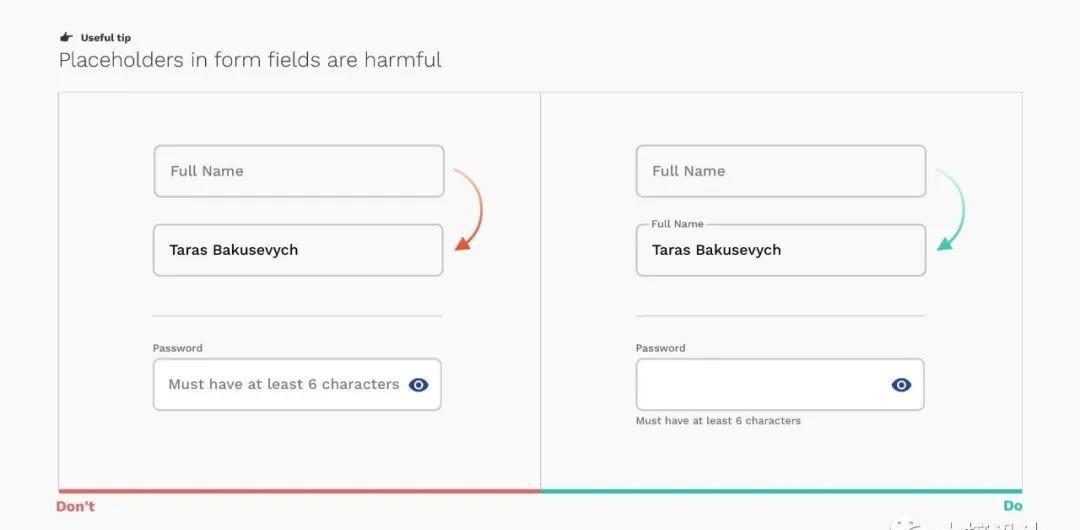Screen dimensions: 1080x530
Task: Click the pointing hand icon beside Useful tip
Action: [66, 37]
